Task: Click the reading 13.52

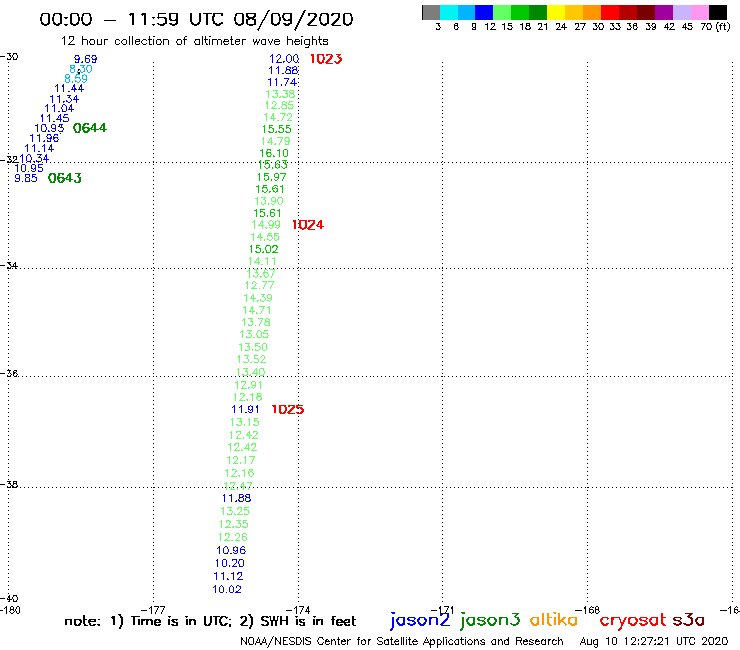Action: tap(251, 359)
